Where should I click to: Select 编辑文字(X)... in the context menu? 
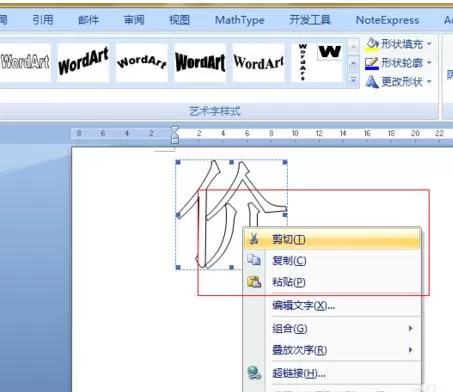(332, 305)
